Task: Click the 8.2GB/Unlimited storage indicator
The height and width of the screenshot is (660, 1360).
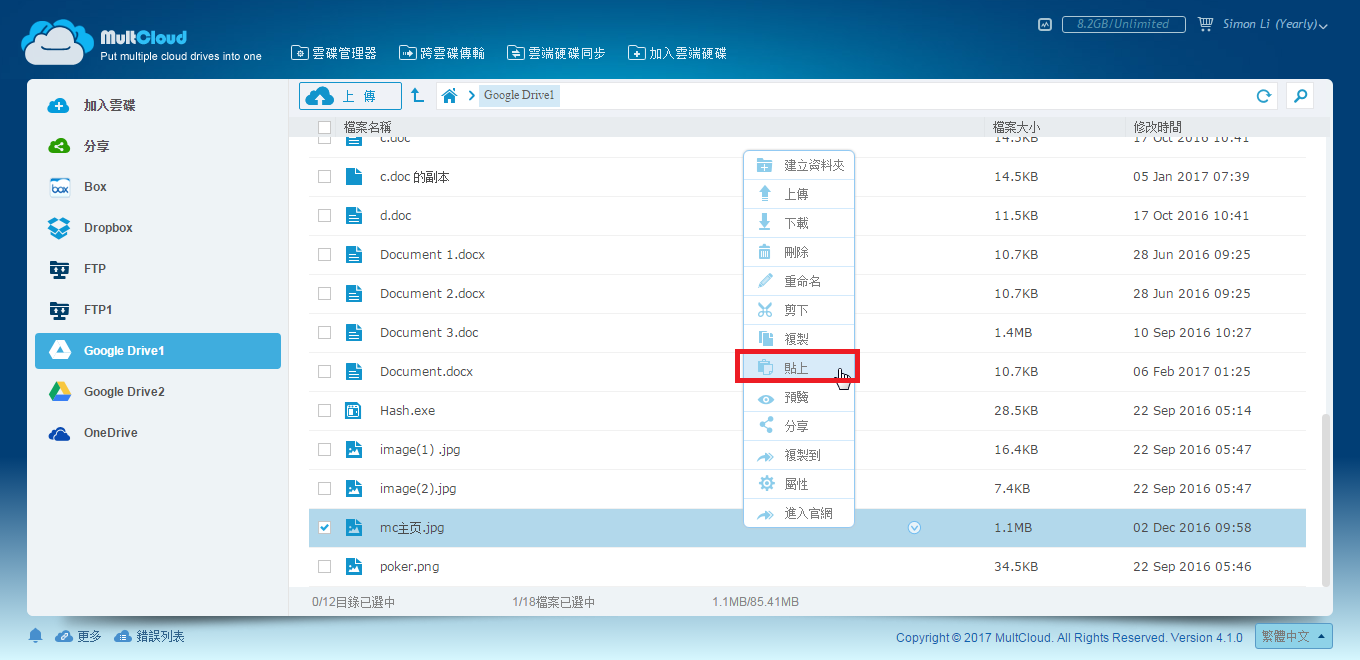Action: (x=1123, y=24)
